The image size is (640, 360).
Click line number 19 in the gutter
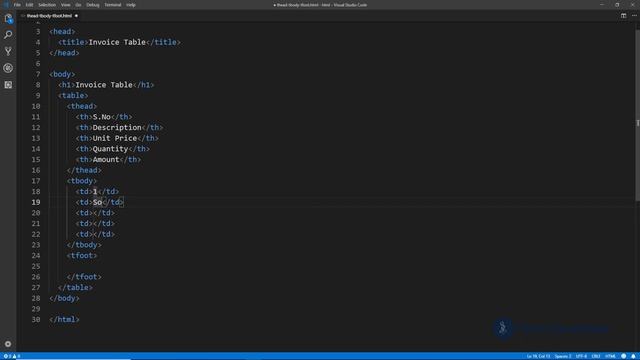36,202
